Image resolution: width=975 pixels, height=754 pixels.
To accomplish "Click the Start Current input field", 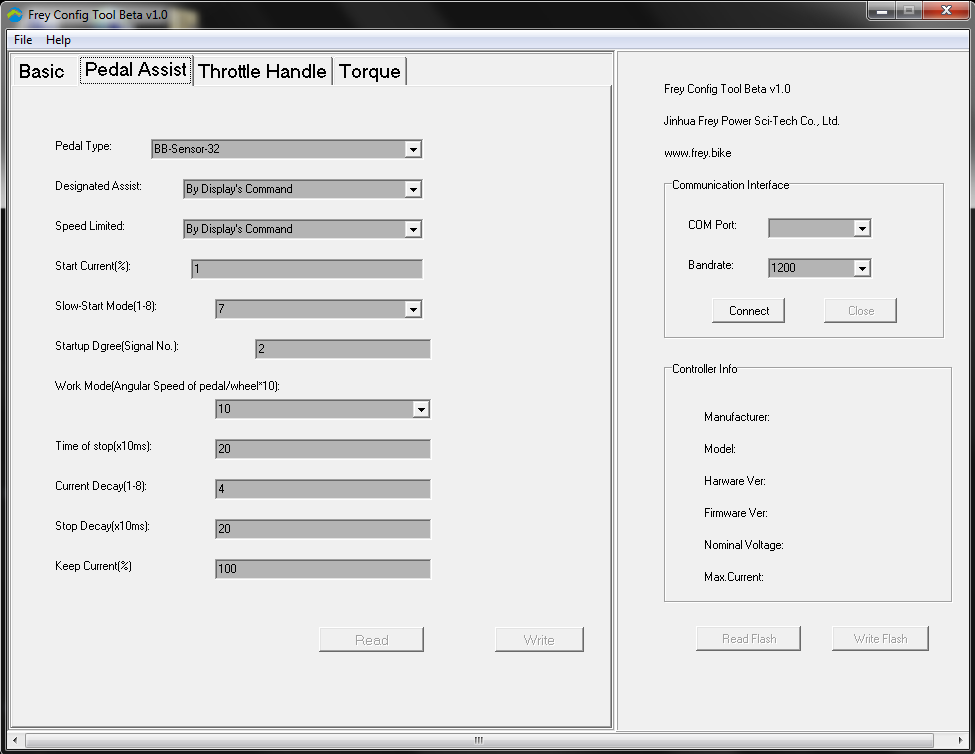I will pos(306,268).
